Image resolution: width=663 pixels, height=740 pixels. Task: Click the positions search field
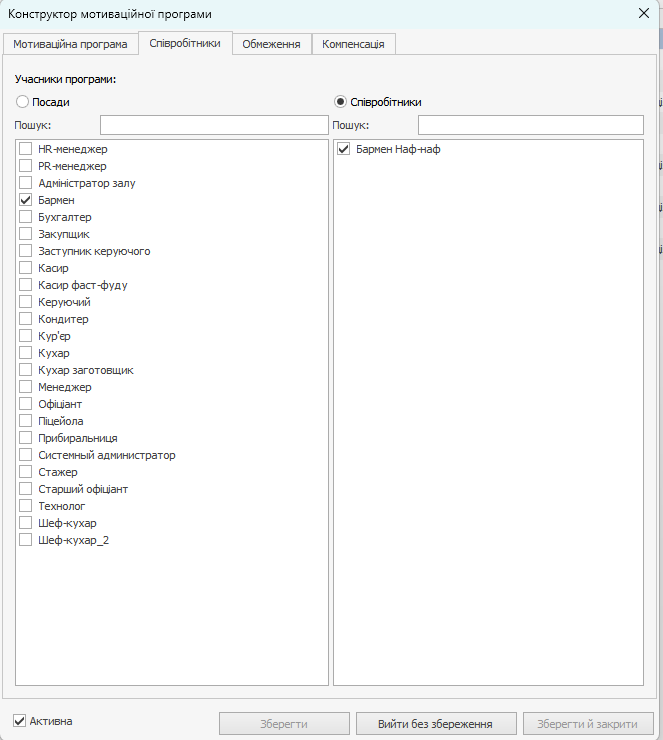coord(214,125)
